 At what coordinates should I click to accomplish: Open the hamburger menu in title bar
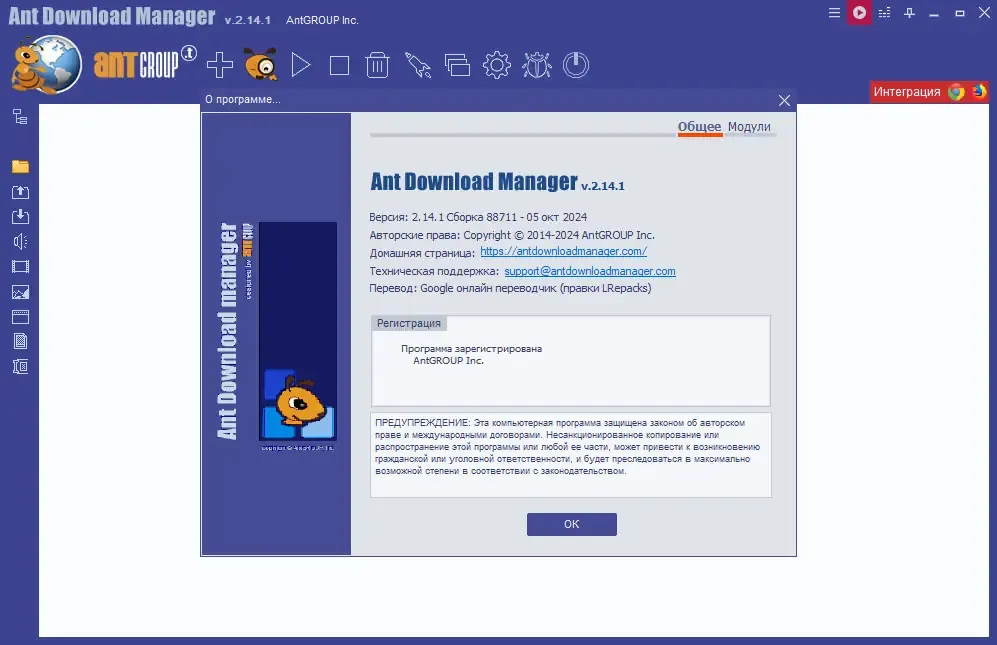point(834,13)
